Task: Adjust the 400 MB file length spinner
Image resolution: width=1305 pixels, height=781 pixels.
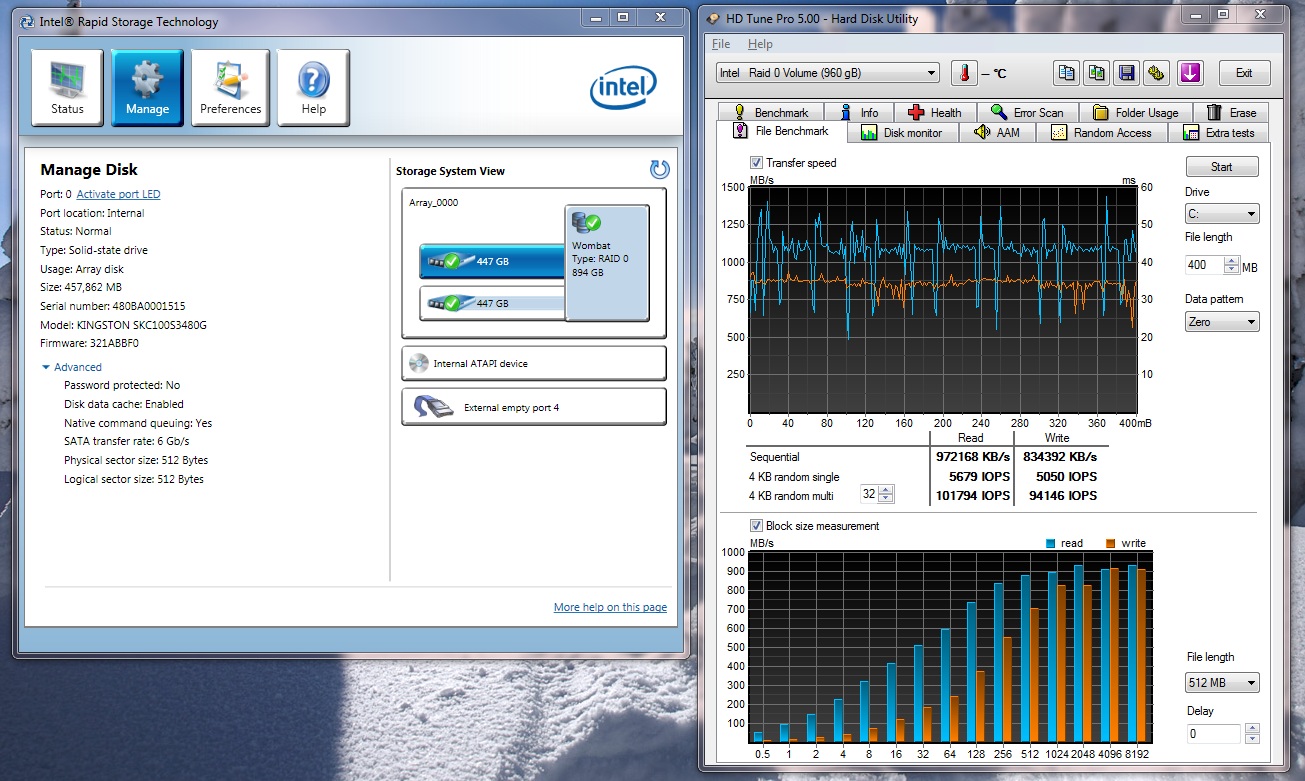Action: tap(1230, 265)
